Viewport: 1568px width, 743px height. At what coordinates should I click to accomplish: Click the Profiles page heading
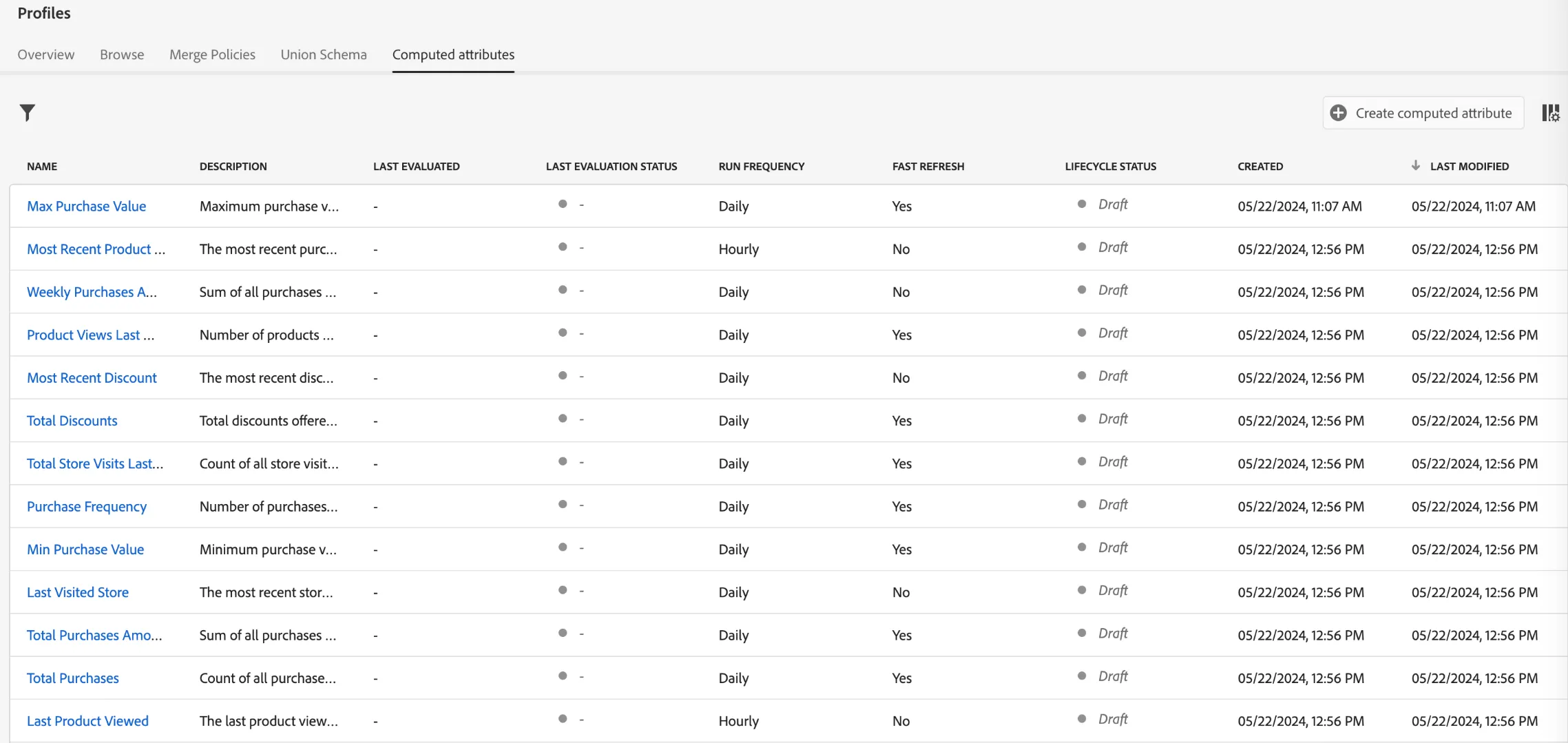click(x=44, y=13)
